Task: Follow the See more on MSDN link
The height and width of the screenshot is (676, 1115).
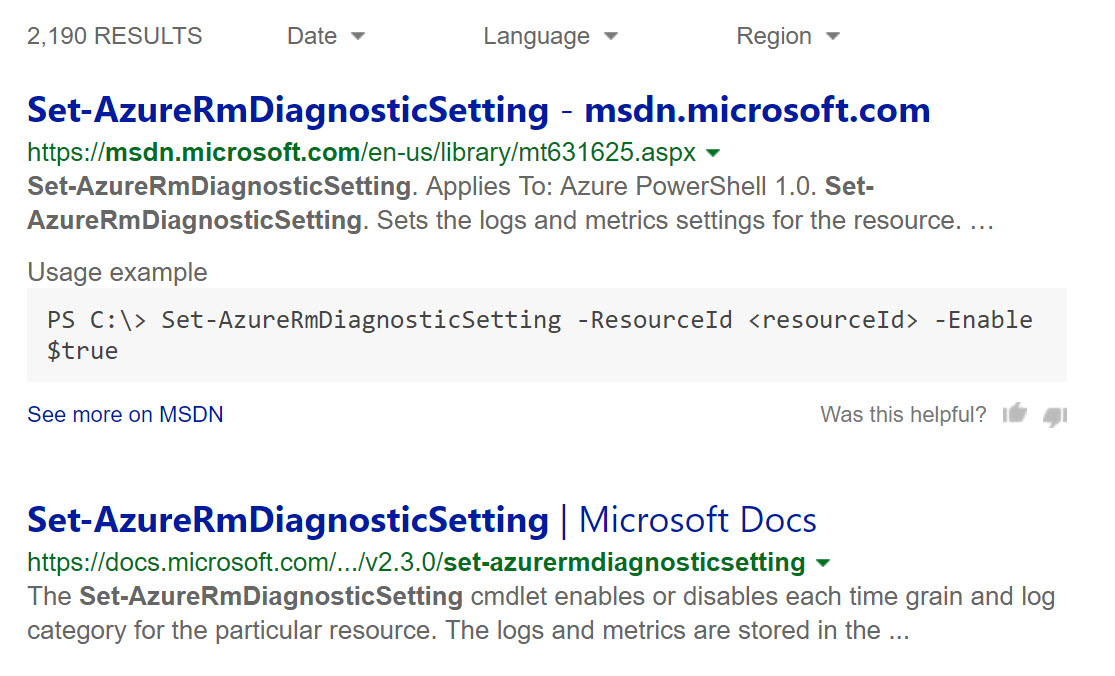Action: coord(125,414)
